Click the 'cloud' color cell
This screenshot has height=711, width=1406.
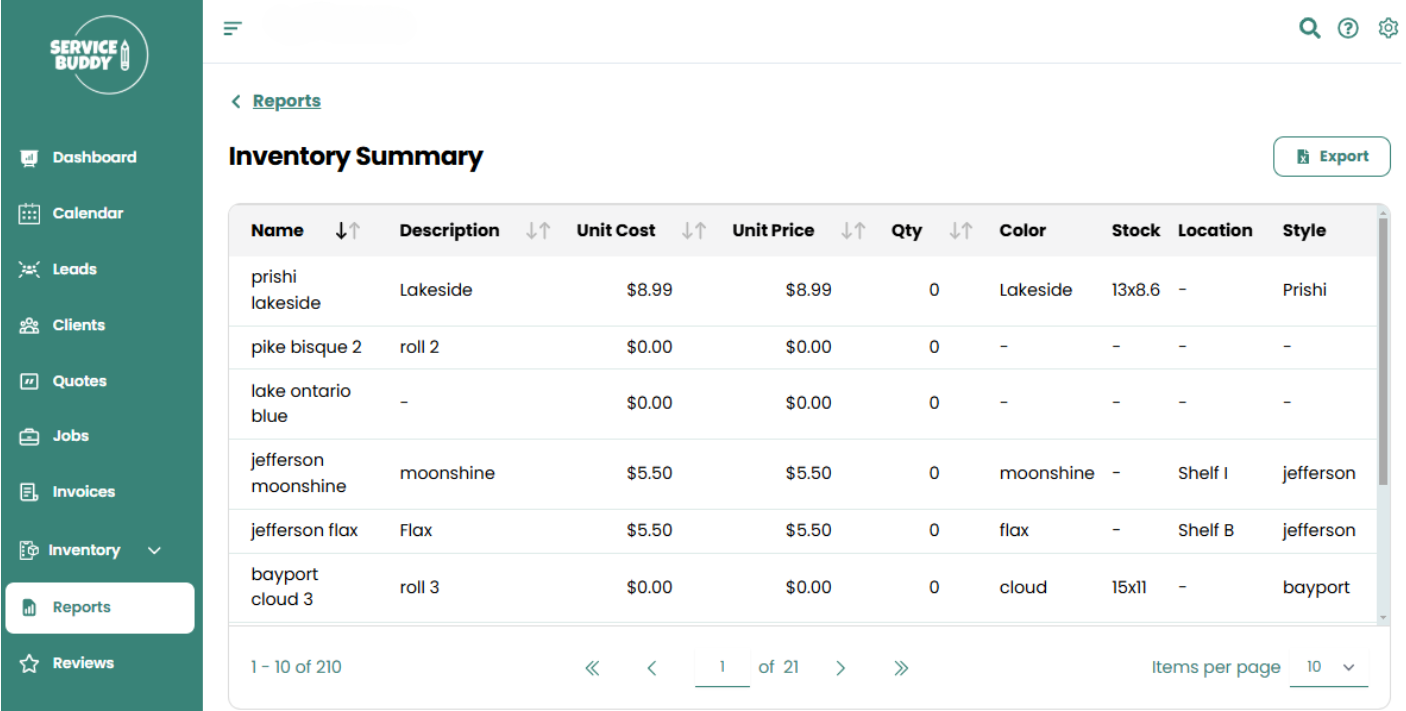tap(1023, 588)
